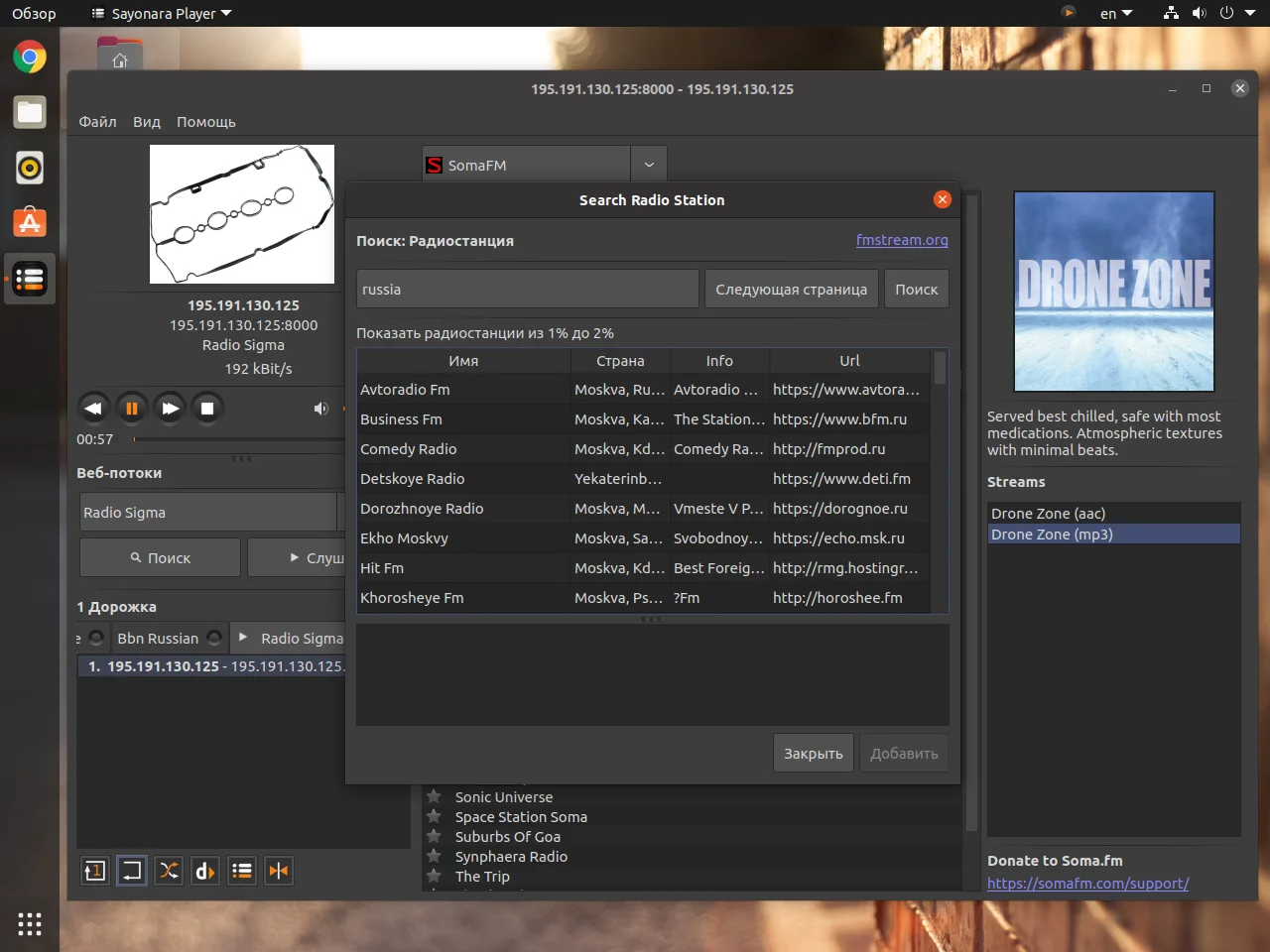Screen dimensions: 1270x952
Task: Expand the system menu arrow
Action: click(1251, 13)
